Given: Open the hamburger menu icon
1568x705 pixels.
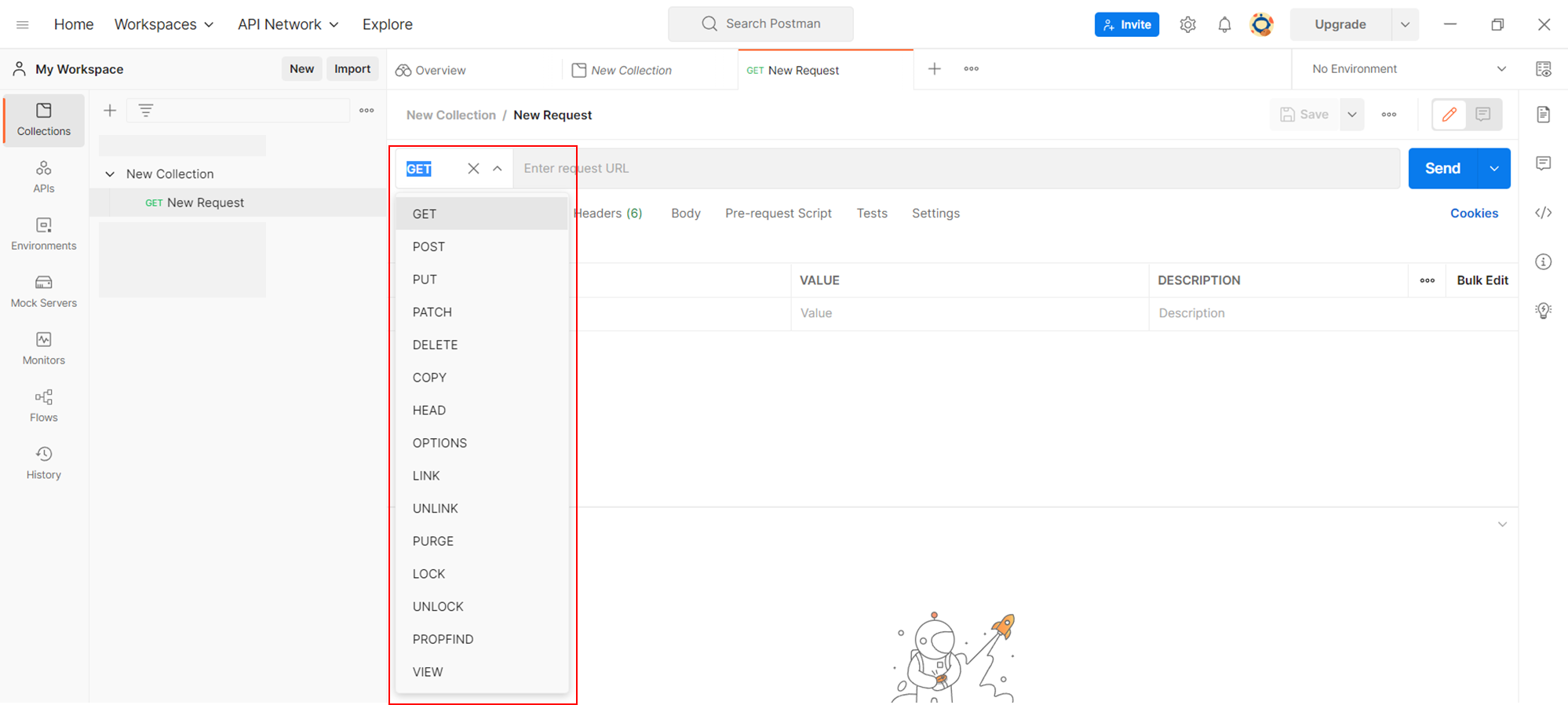Looking at the screenshot, I should 23,24.
